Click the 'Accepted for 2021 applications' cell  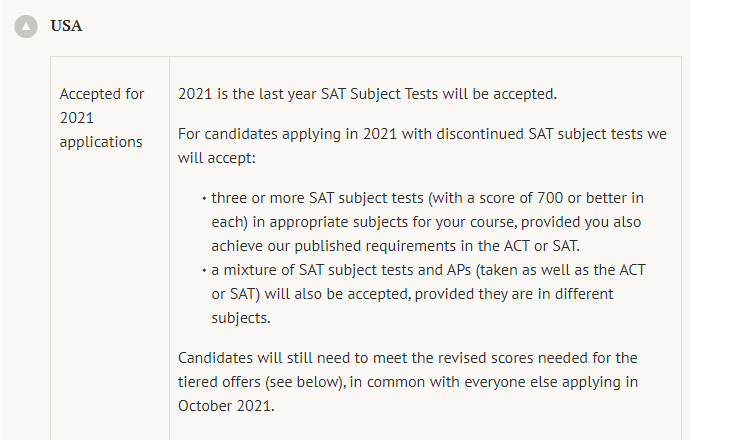coord(110,248)
